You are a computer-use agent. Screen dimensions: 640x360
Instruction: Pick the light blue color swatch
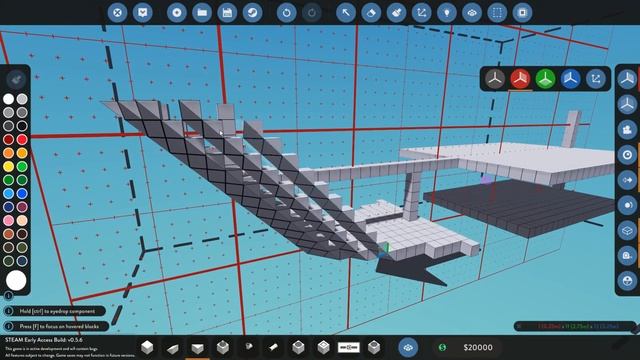[9, 193]
